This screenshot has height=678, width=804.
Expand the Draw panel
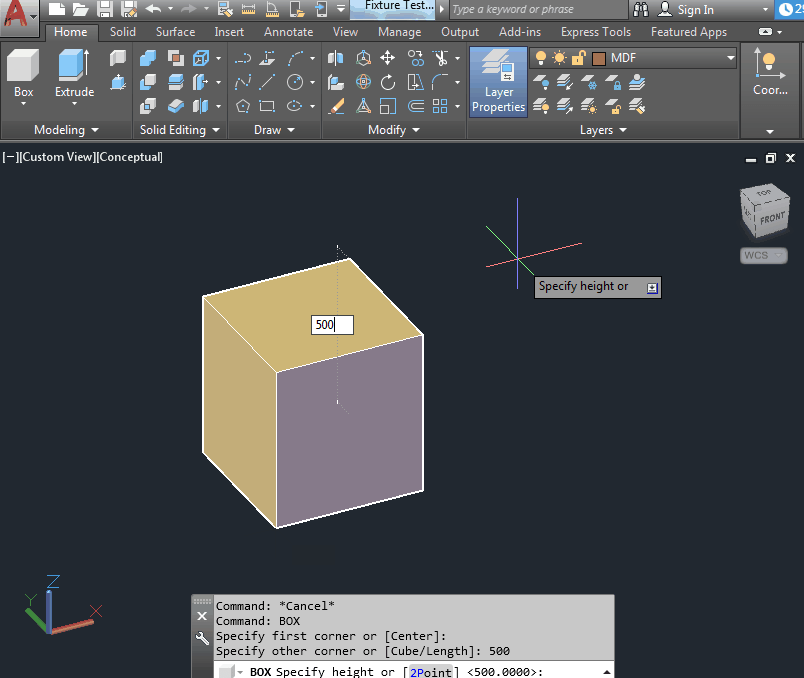[x=274, y=130]
